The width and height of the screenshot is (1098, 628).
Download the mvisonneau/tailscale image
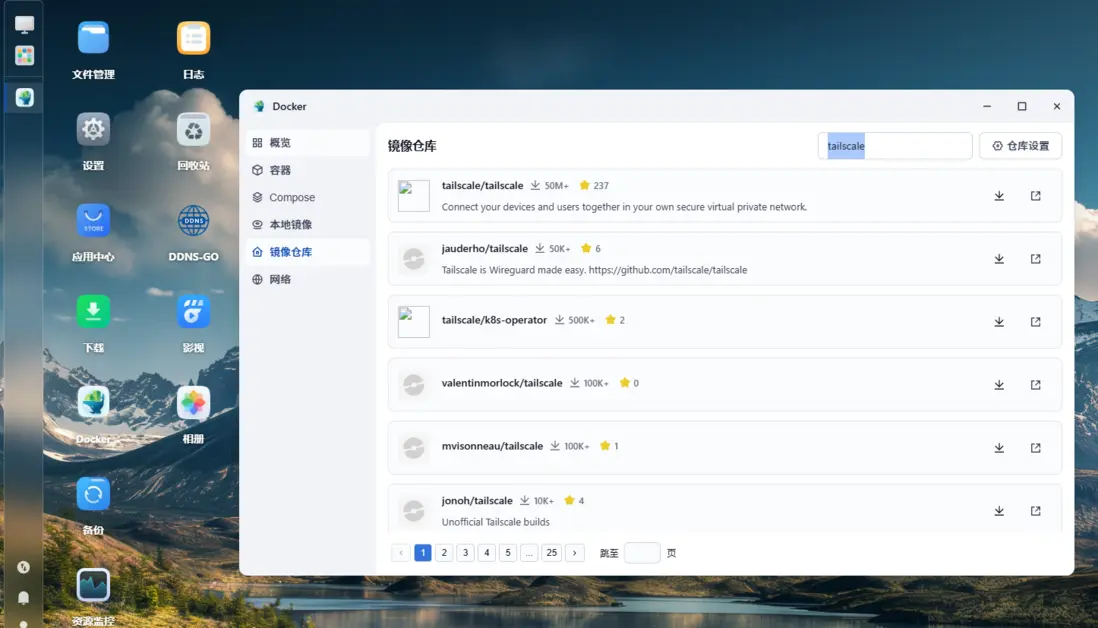[x=998, y=448]
